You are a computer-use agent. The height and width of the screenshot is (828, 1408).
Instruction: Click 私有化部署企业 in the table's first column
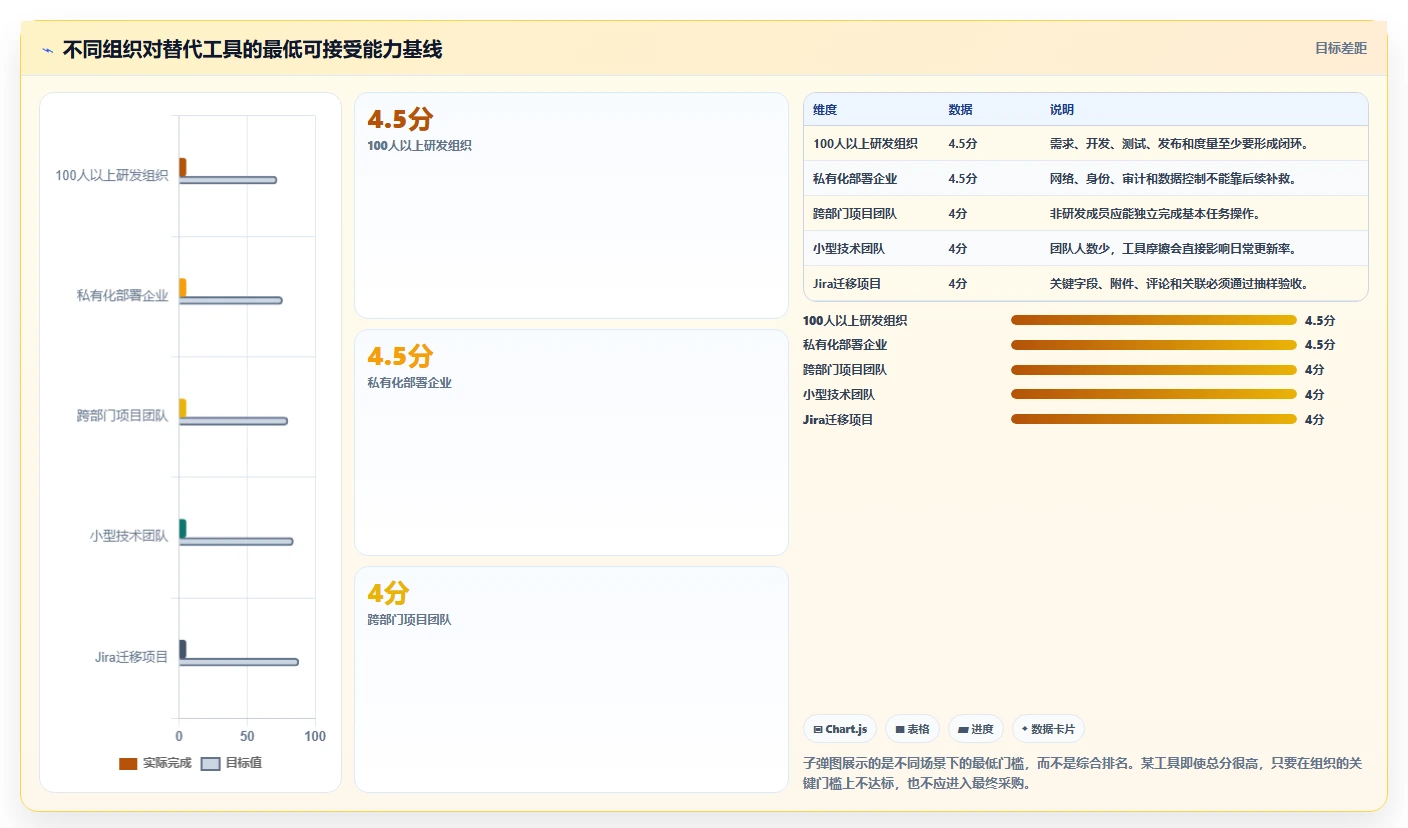click(855, 178)
